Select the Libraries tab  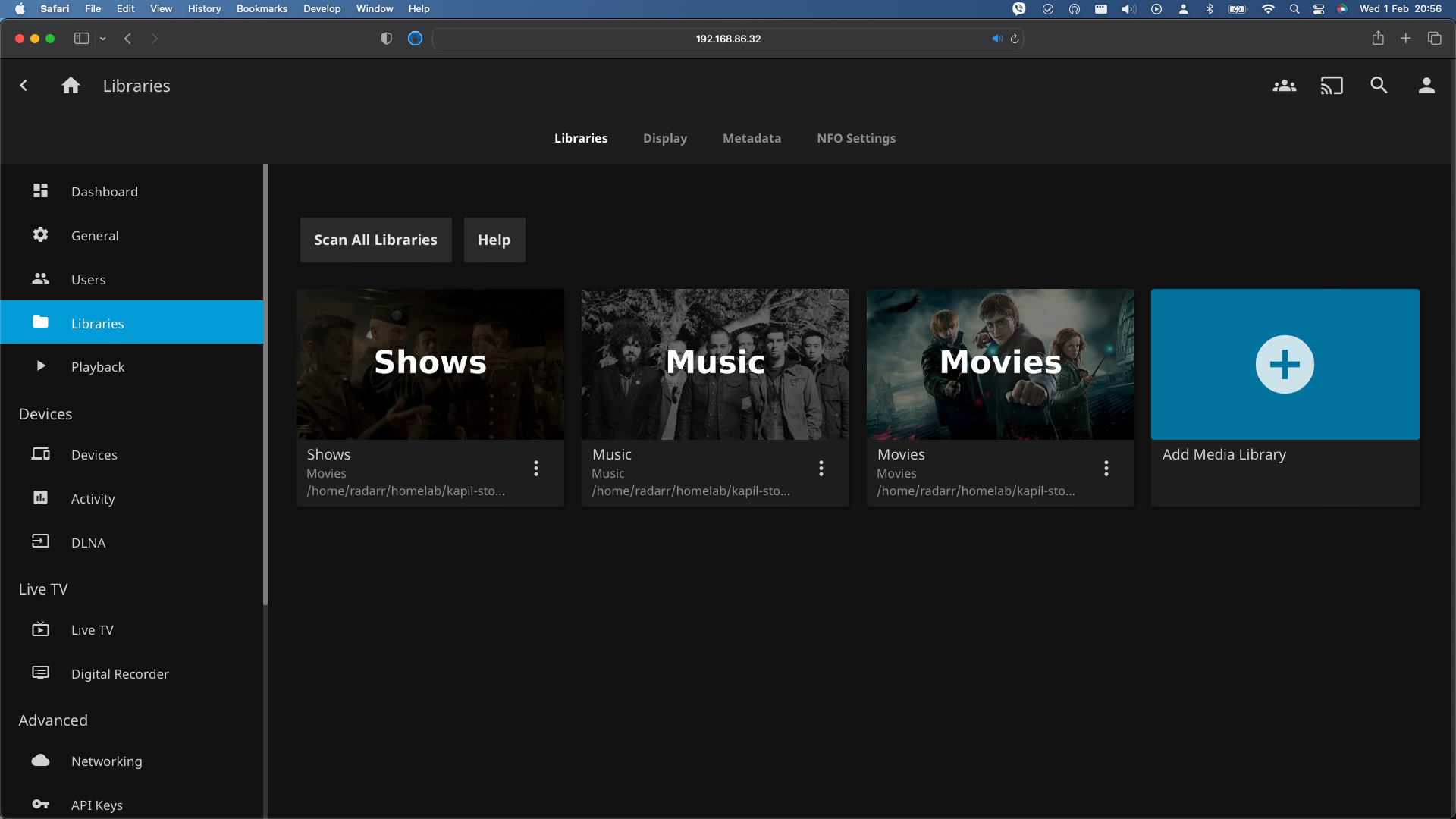click(581, 138)
